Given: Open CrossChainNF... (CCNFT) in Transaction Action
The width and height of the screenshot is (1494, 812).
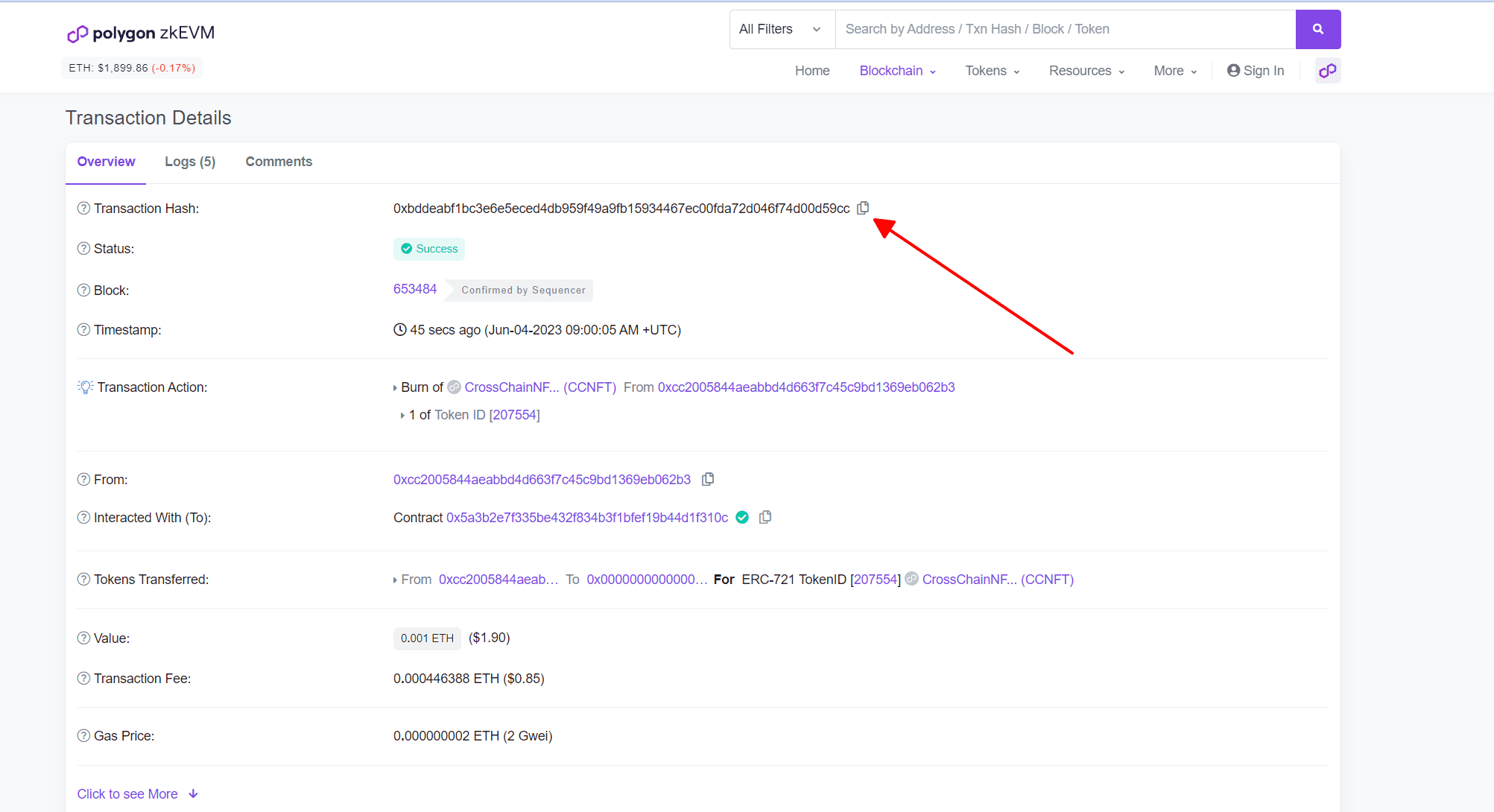Looking at the screenshot, I should coord(540,387).
